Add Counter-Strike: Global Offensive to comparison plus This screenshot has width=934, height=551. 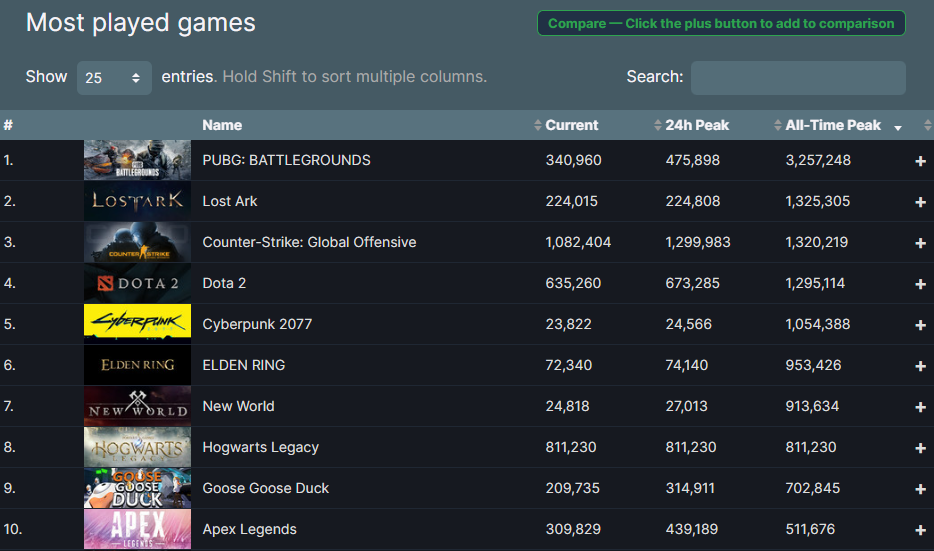(x=920, y=243)
